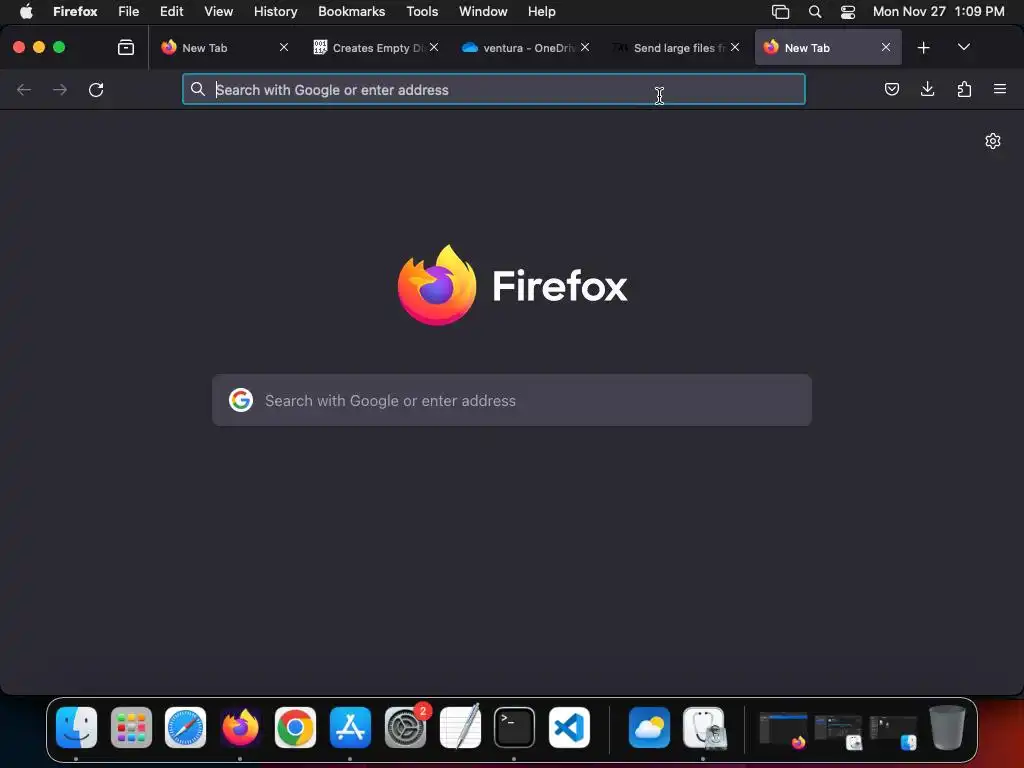Focus the URL address bar
Viewport: 1024px width, 768px height.
point(494,89)
